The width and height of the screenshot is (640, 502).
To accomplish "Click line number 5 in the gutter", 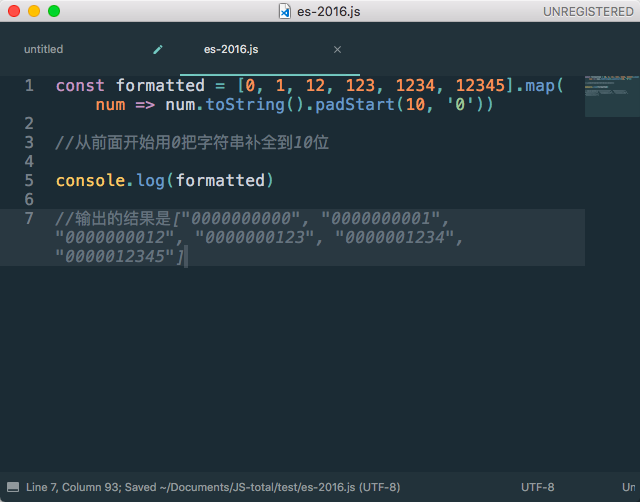I will pyautogui.click(x=29, y=180).
